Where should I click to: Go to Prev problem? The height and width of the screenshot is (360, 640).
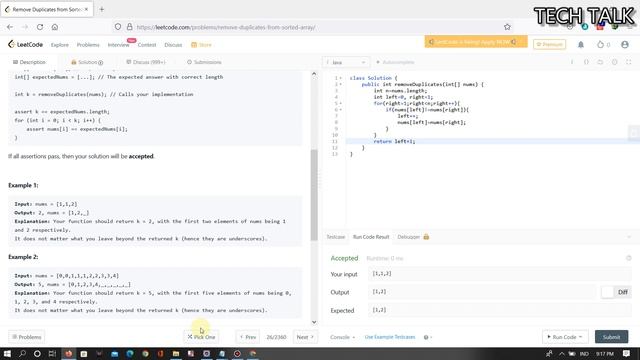[x=248, y=337]
